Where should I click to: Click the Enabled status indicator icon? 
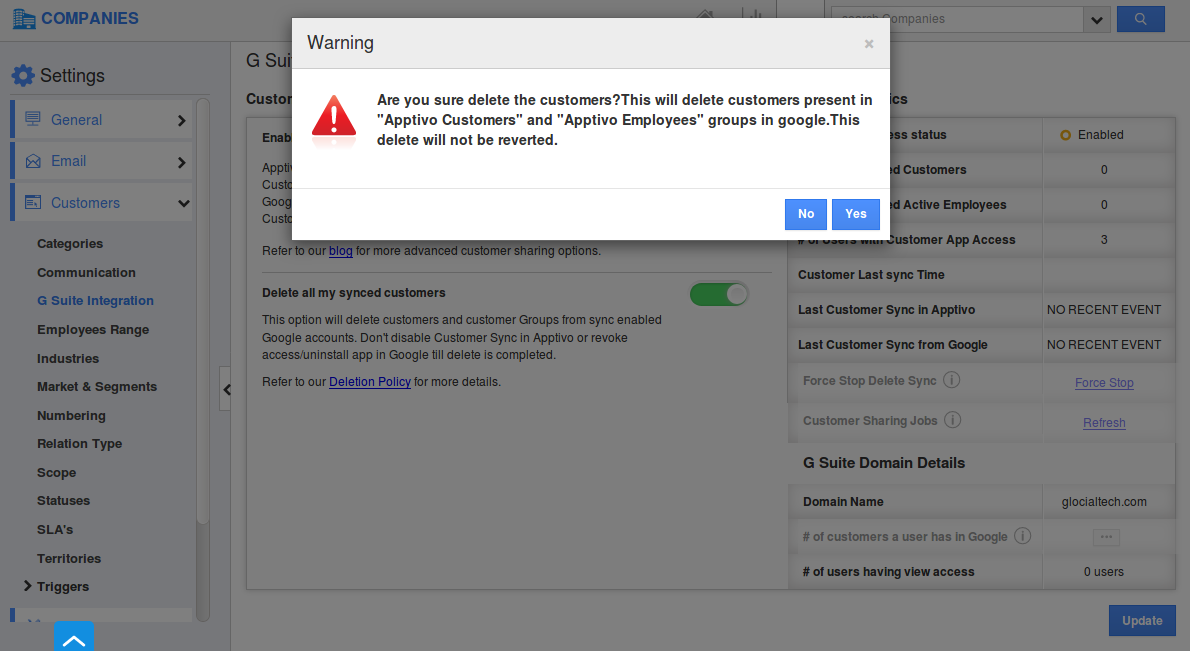[x=1066, y=135]
